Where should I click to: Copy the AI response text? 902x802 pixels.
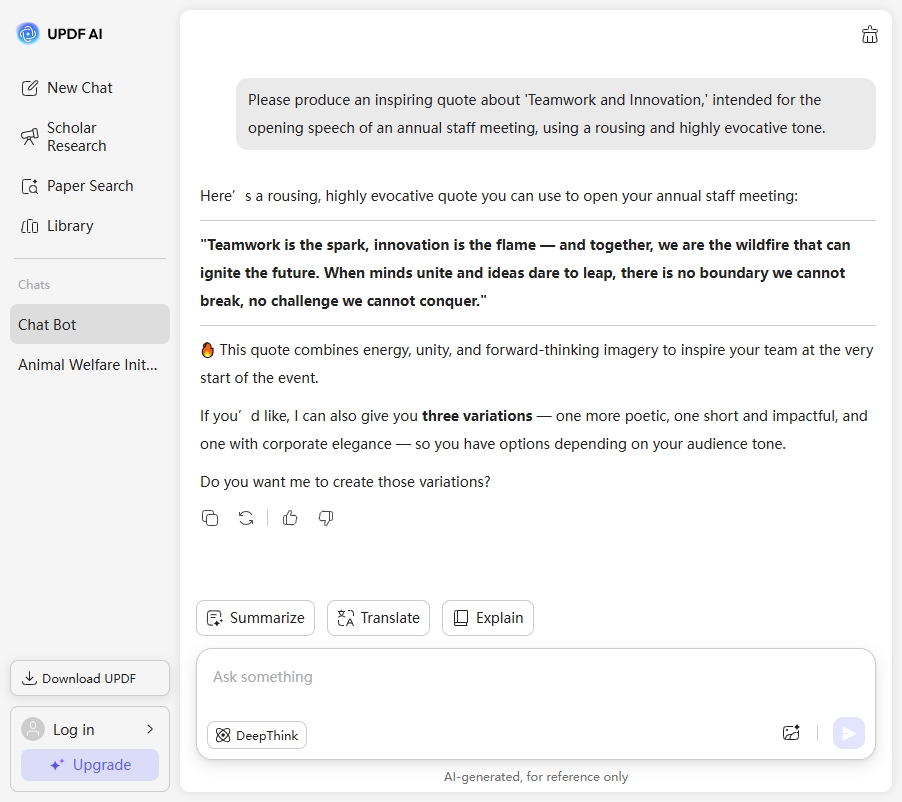click(210, 518)
